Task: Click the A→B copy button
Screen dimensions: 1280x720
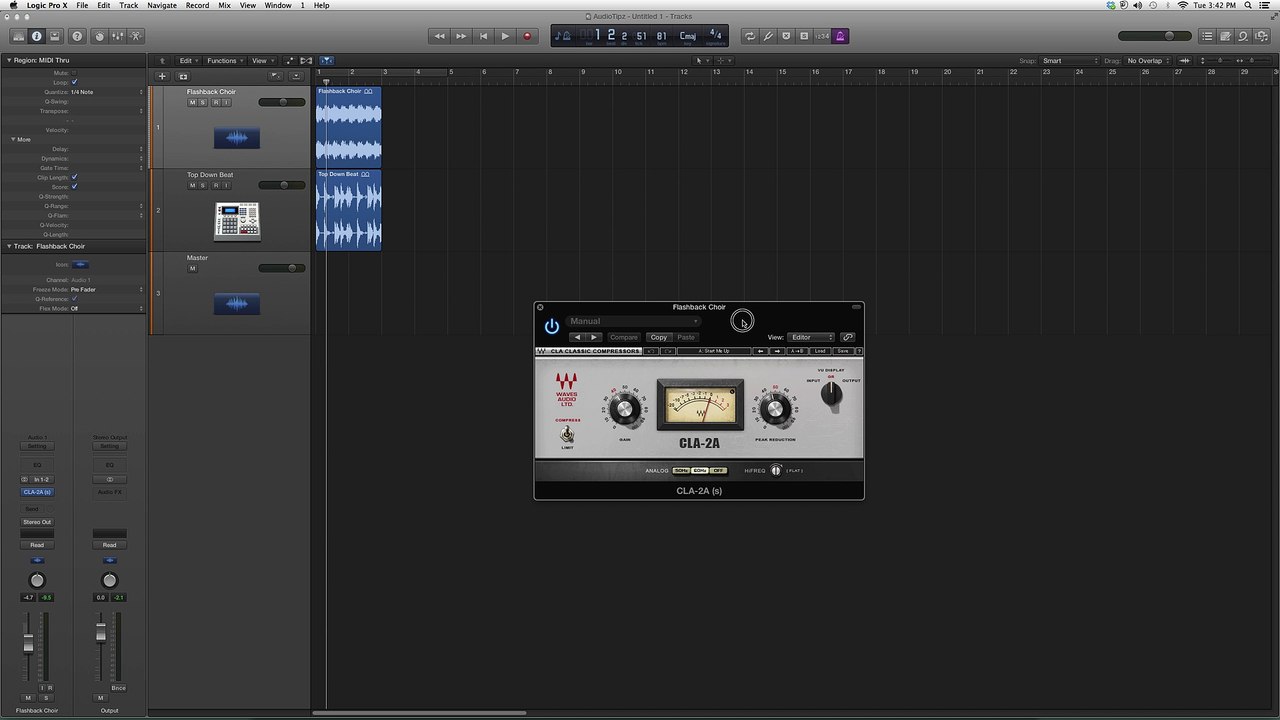Action: 798,351
